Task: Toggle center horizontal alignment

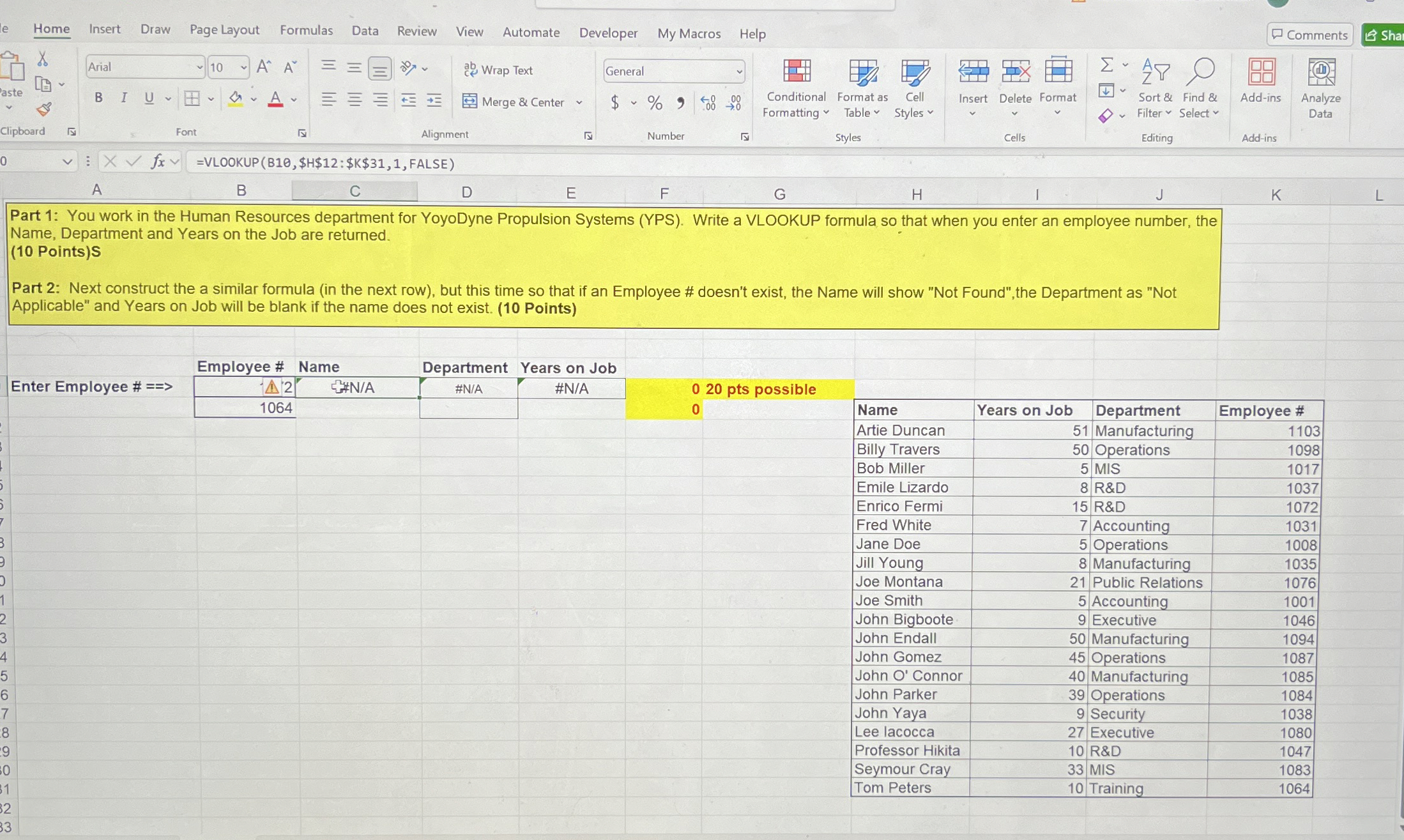Action: [x=355, y=100]
